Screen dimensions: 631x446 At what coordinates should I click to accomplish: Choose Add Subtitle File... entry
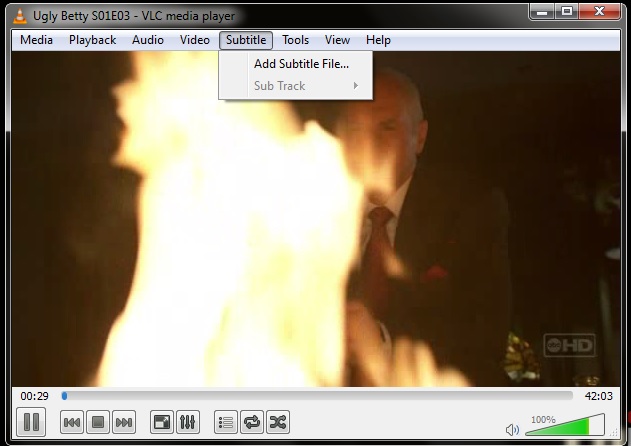(296, 64)
